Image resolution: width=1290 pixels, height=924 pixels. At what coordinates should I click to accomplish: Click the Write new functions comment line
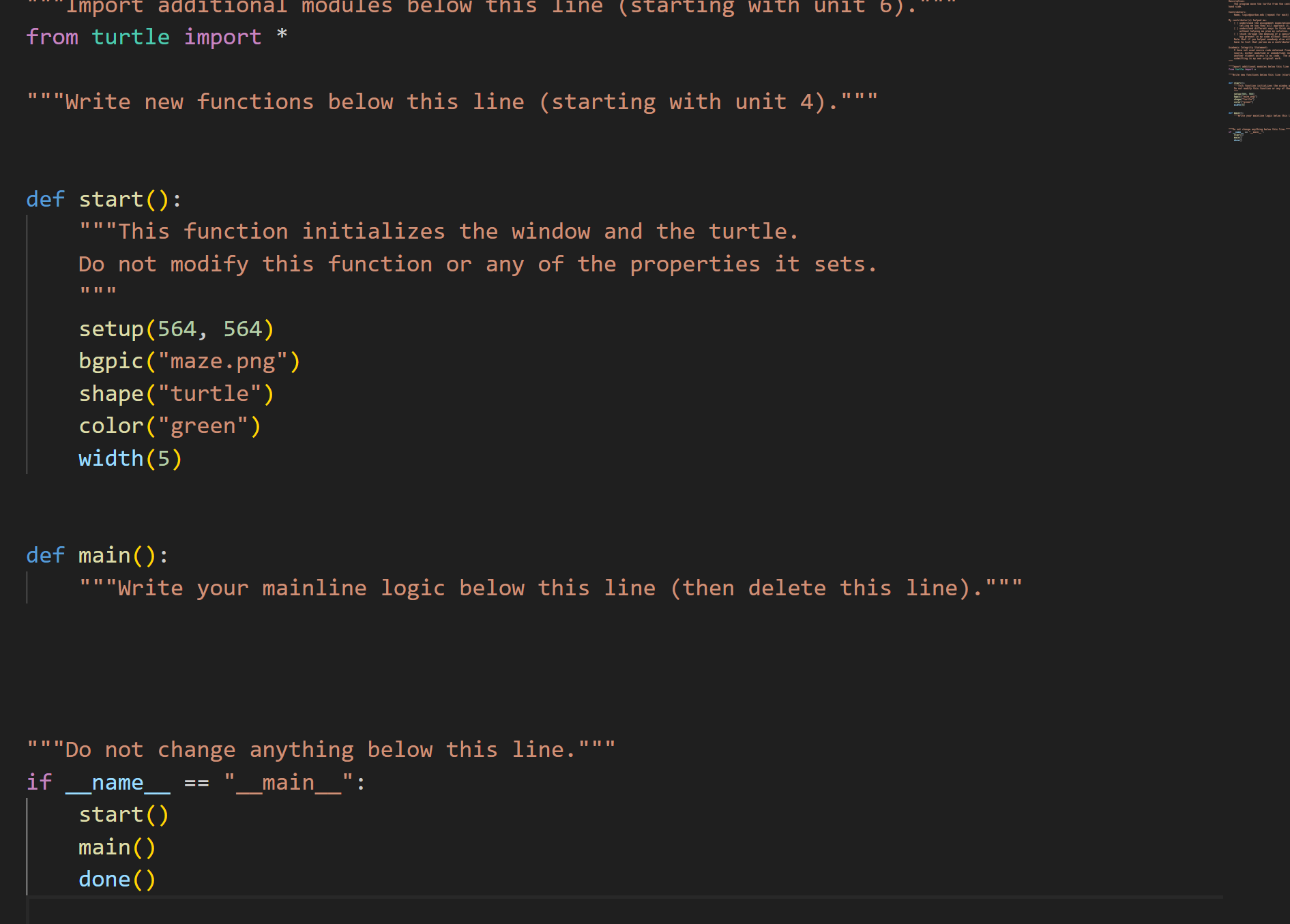450,101
